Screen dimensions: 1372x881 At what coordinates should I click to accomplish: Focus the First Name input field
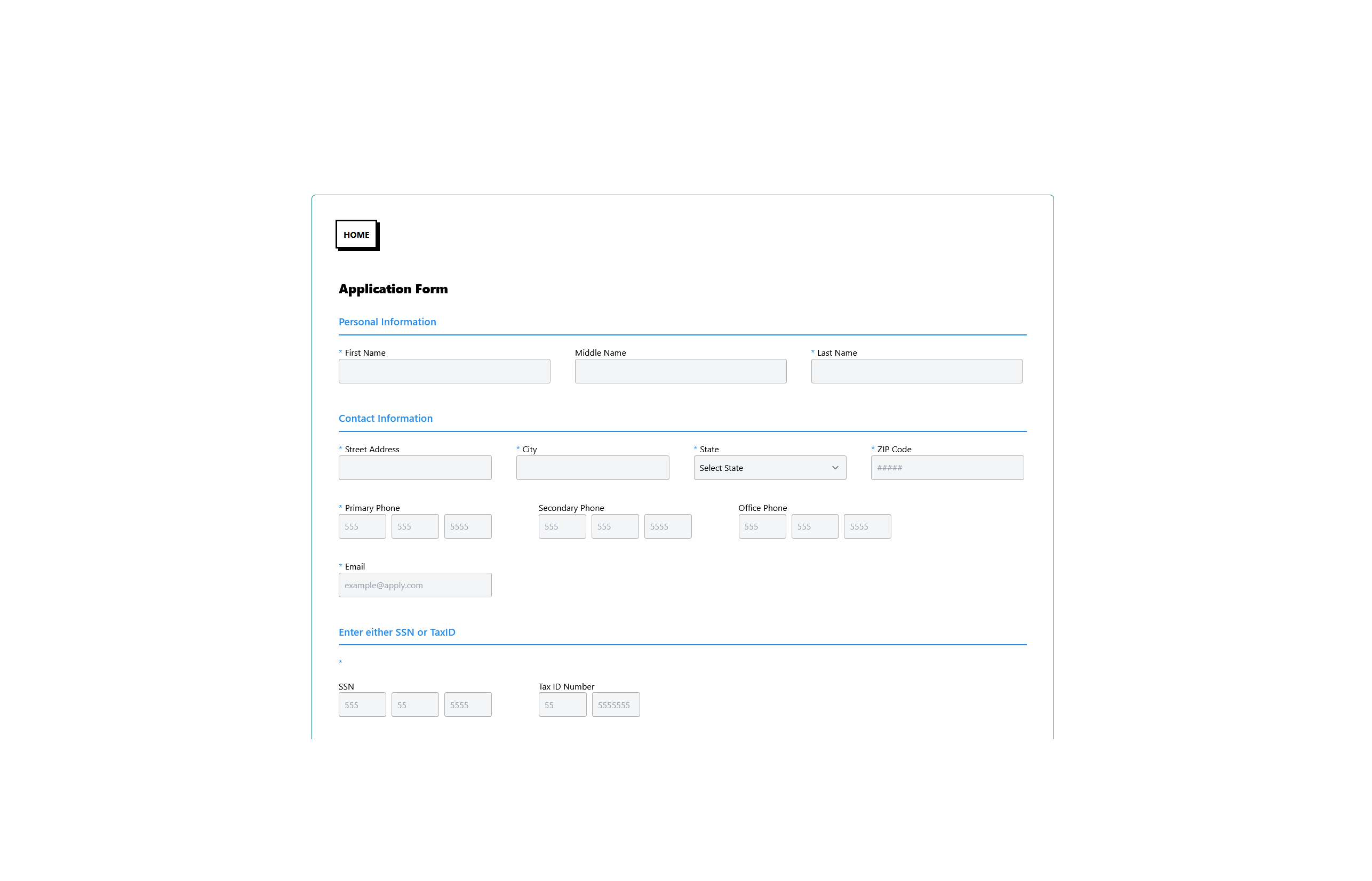pyautogui.click(x=444, y=371)
